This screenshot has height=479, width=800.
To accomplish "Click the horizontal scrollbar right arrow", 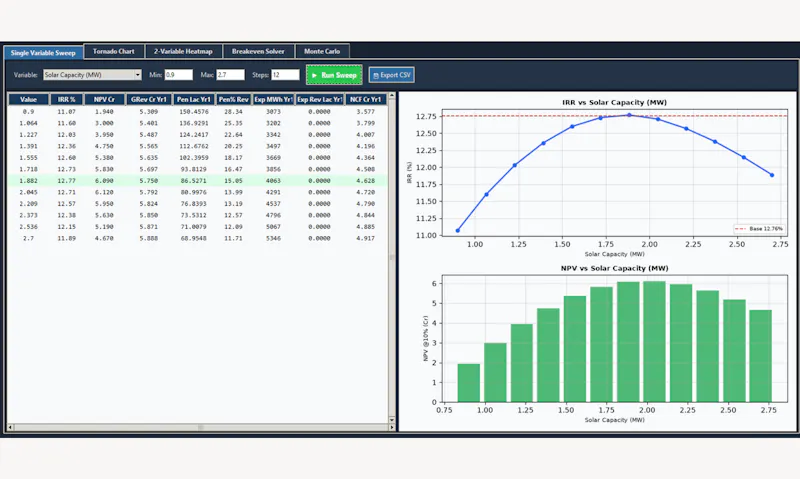I will [x=391, y=427].
